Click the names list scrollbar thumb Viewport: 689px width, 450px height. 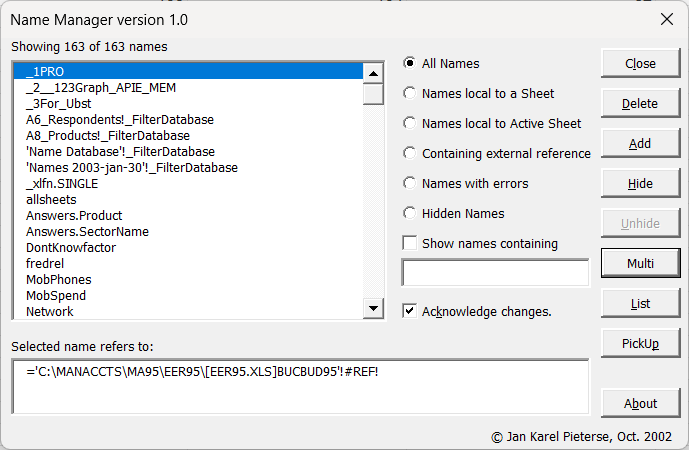(x=374, y=94)
